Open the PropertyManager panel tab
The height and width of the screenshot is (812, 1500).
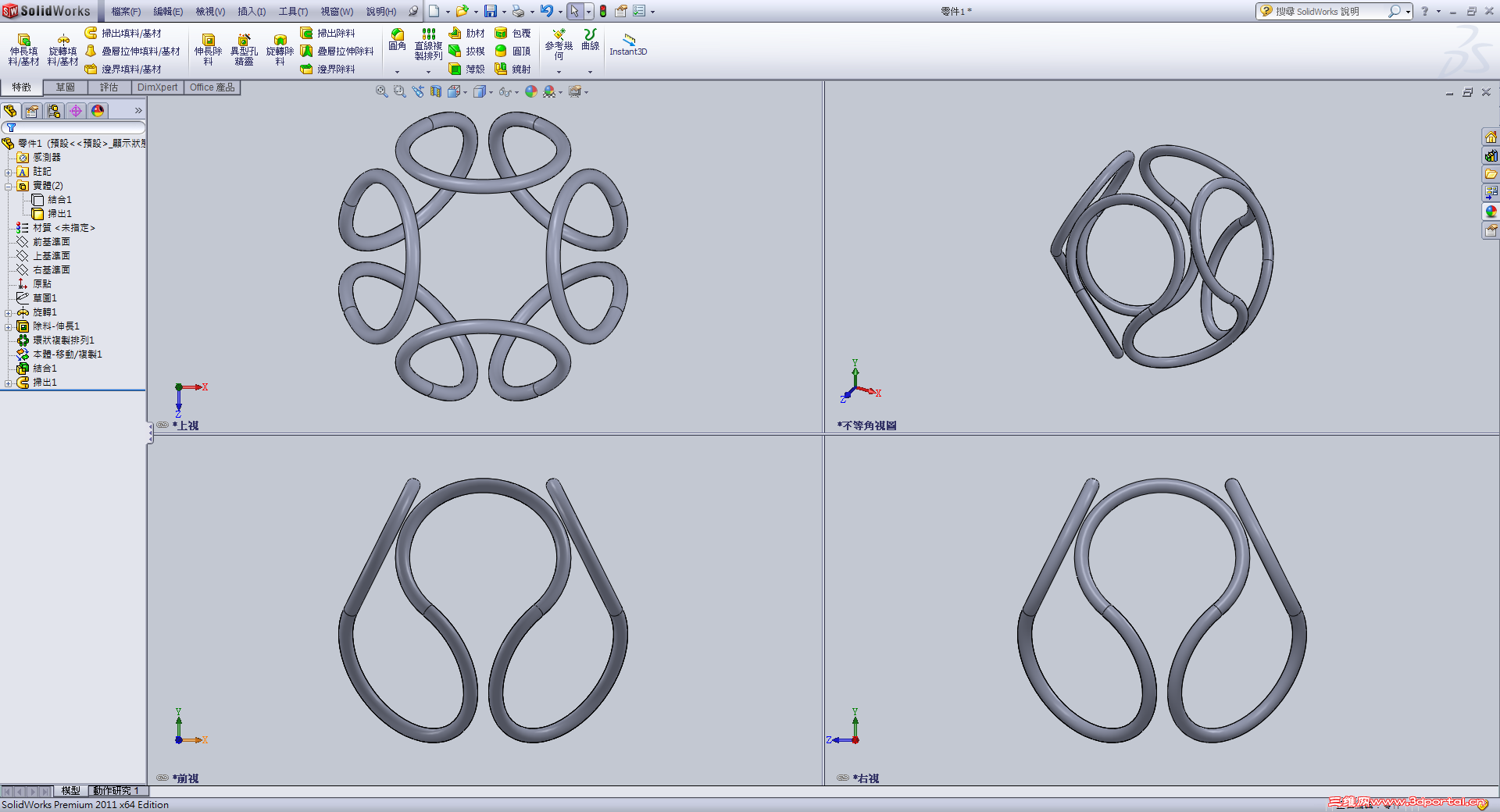coord(32,111)
